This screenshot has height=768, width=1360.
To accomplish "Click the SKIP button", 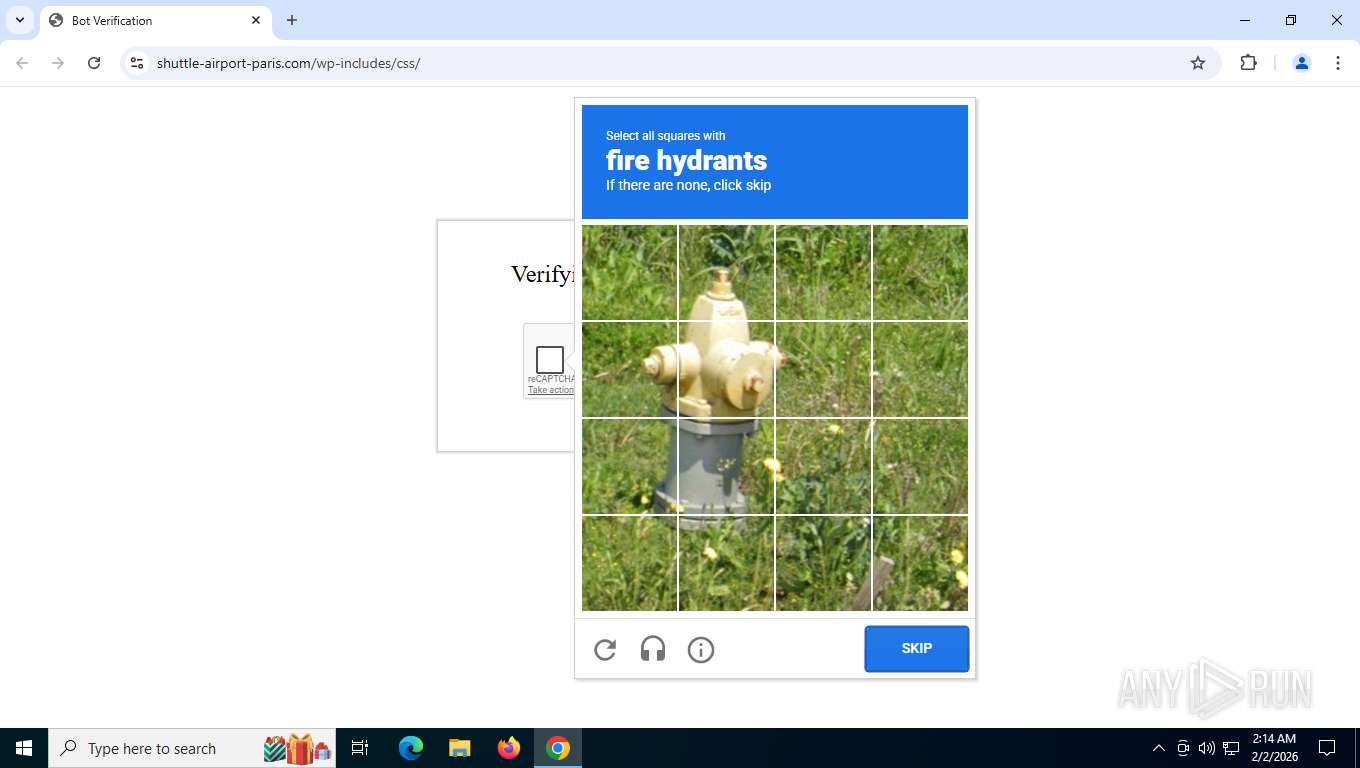I will (917, 649).
